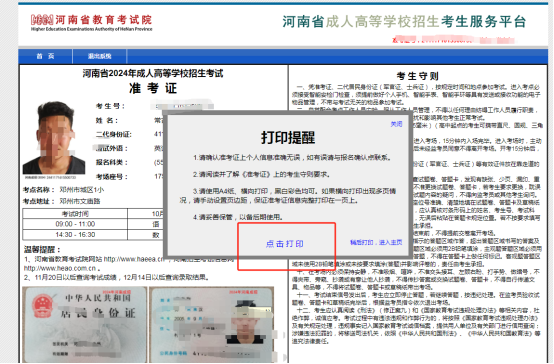554x364 pixels.
Task: Select the 打印提醒 dialog heading
Action: pyautogui.click(x=288, y=137)
